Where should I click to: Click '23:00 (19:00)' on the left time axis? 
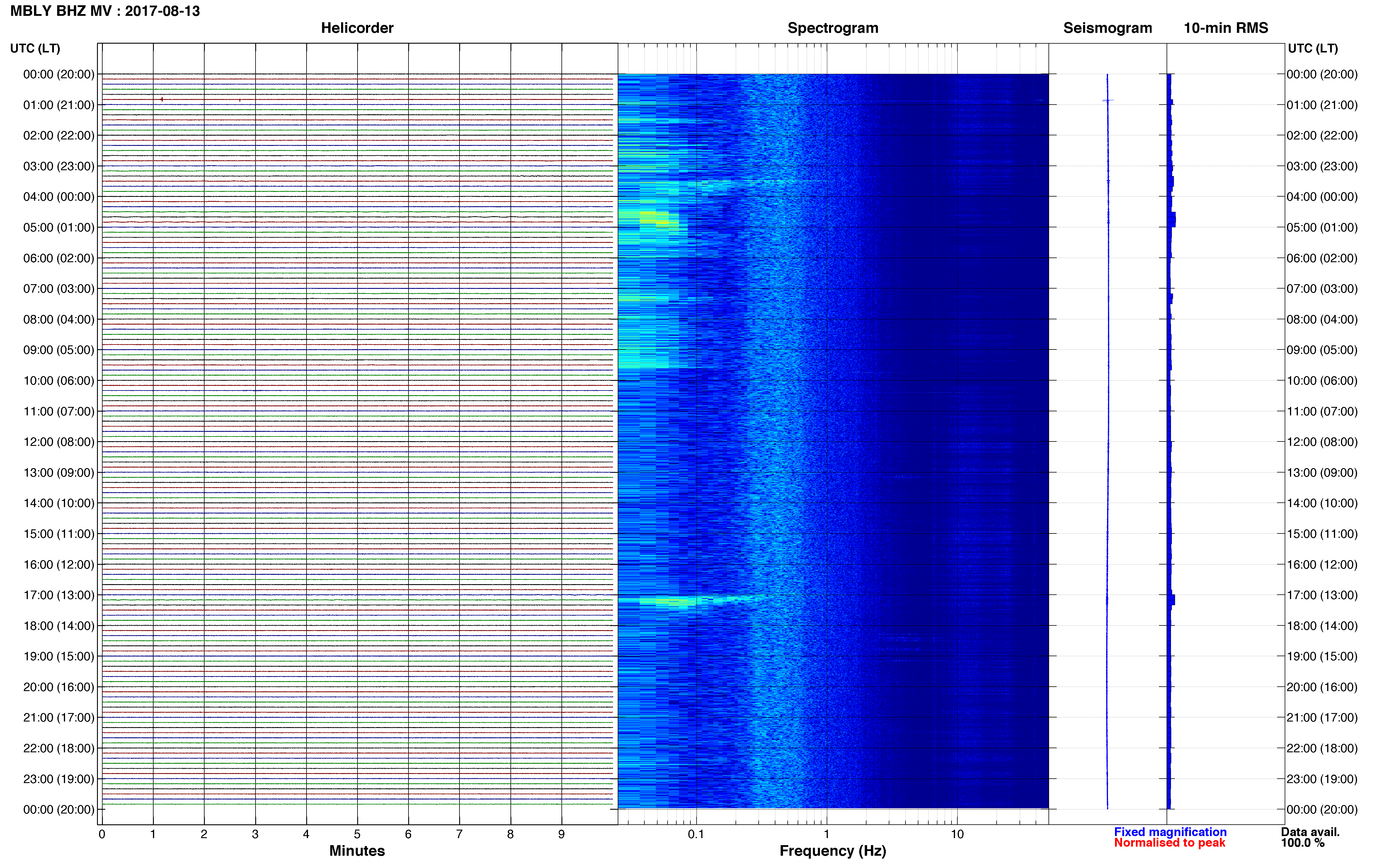pos(59,779)
